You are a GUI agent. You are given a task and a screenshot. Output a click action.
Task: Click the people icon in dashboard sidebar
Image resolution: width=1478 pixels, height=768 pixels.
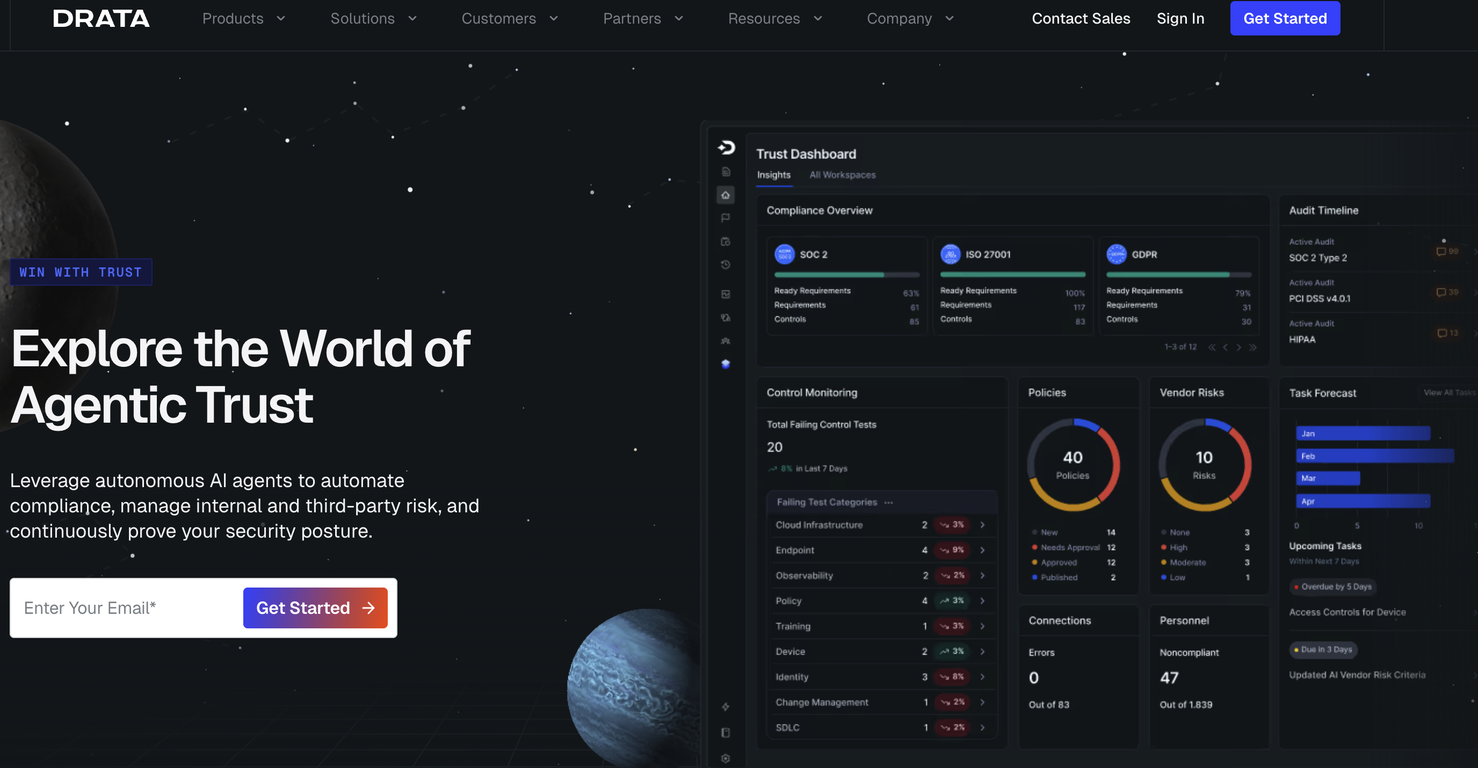pos(726,341)
